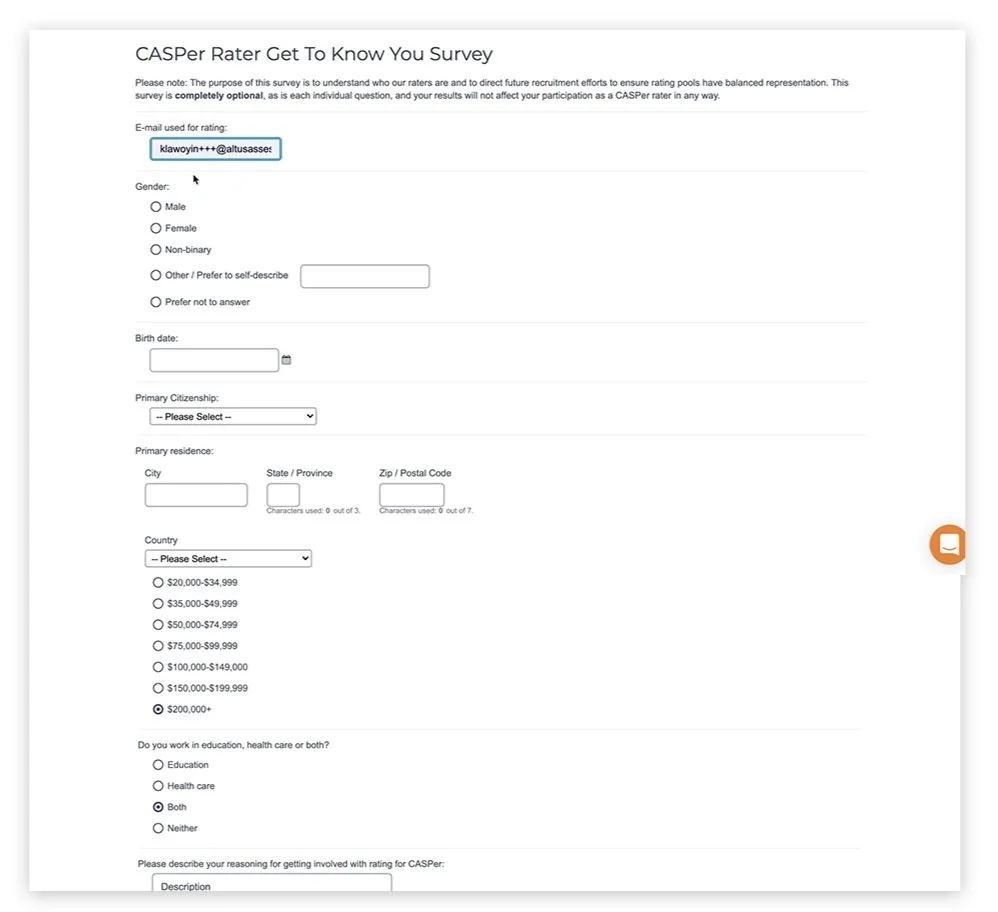
Task: Click the CASPer Rater survey title
Action: (314, 54)
